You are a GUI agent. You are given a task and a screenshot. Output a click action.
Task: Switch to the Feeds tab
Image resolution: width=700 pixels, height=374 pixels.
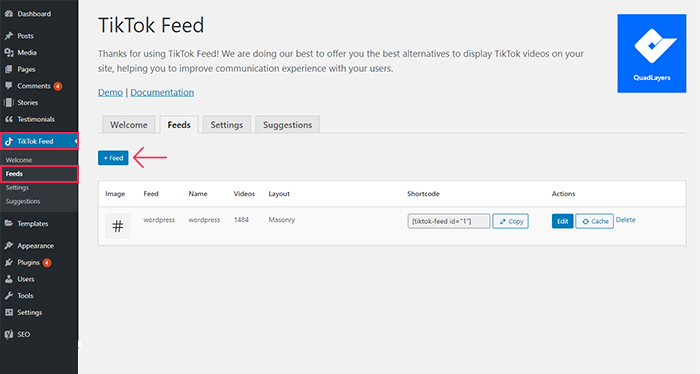pos(179,125)
